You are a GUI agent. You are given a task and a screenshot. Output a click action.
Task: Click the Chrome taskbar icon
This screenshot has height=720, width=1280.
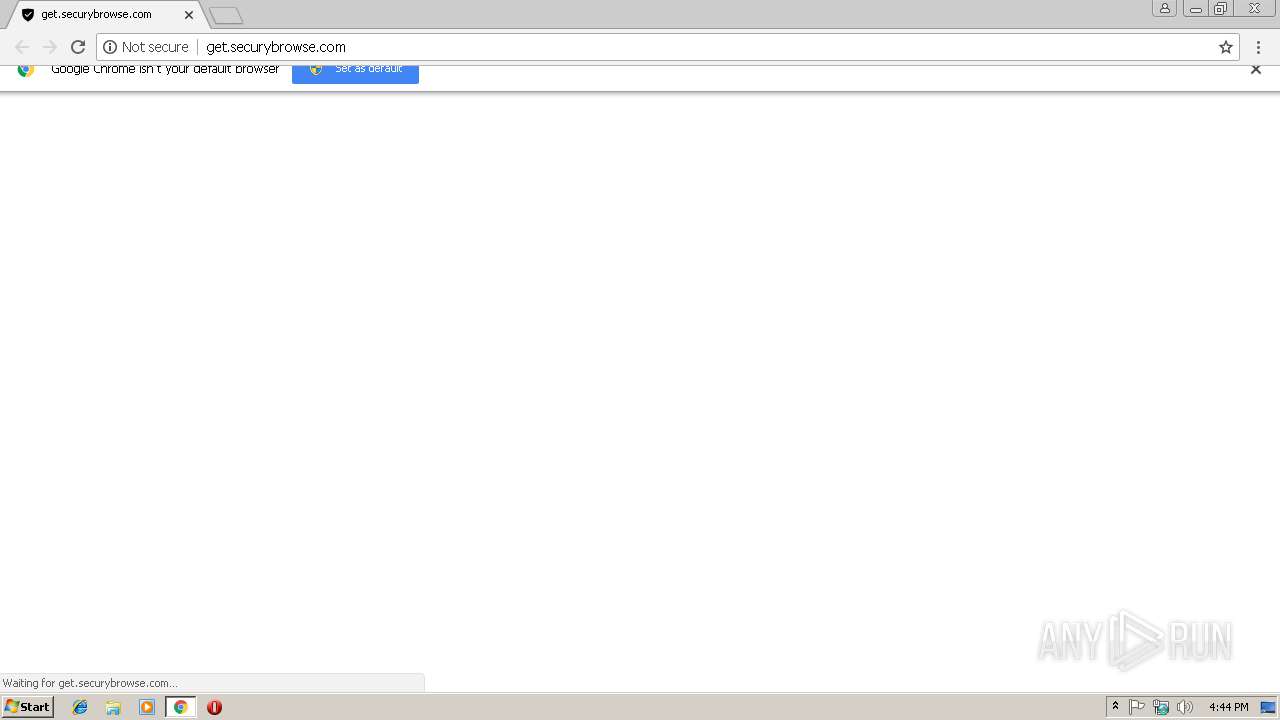181,707
